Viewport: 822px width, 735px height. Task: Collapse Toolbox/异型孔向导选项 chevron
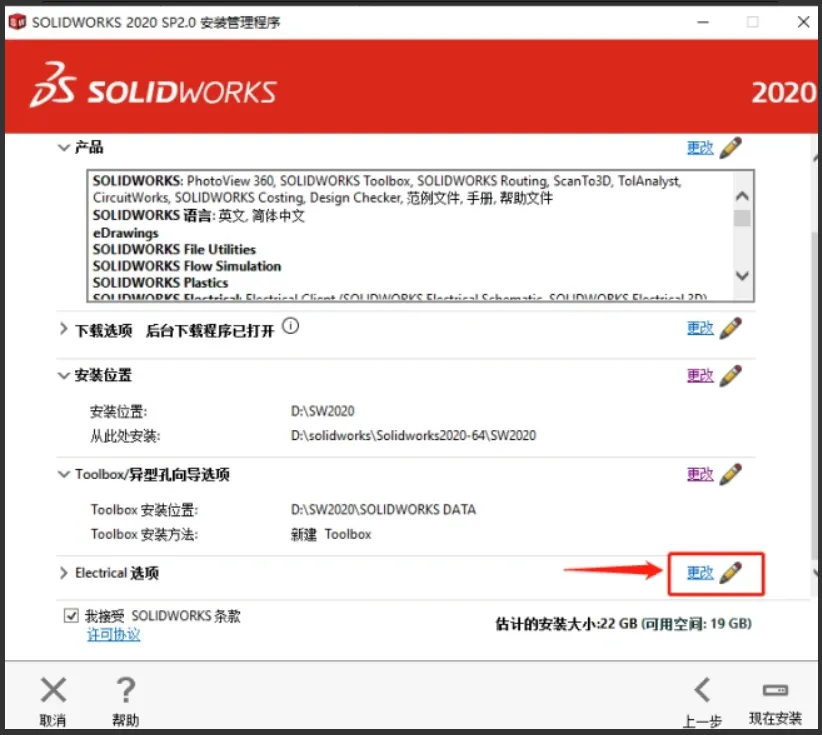coord(63,474)
